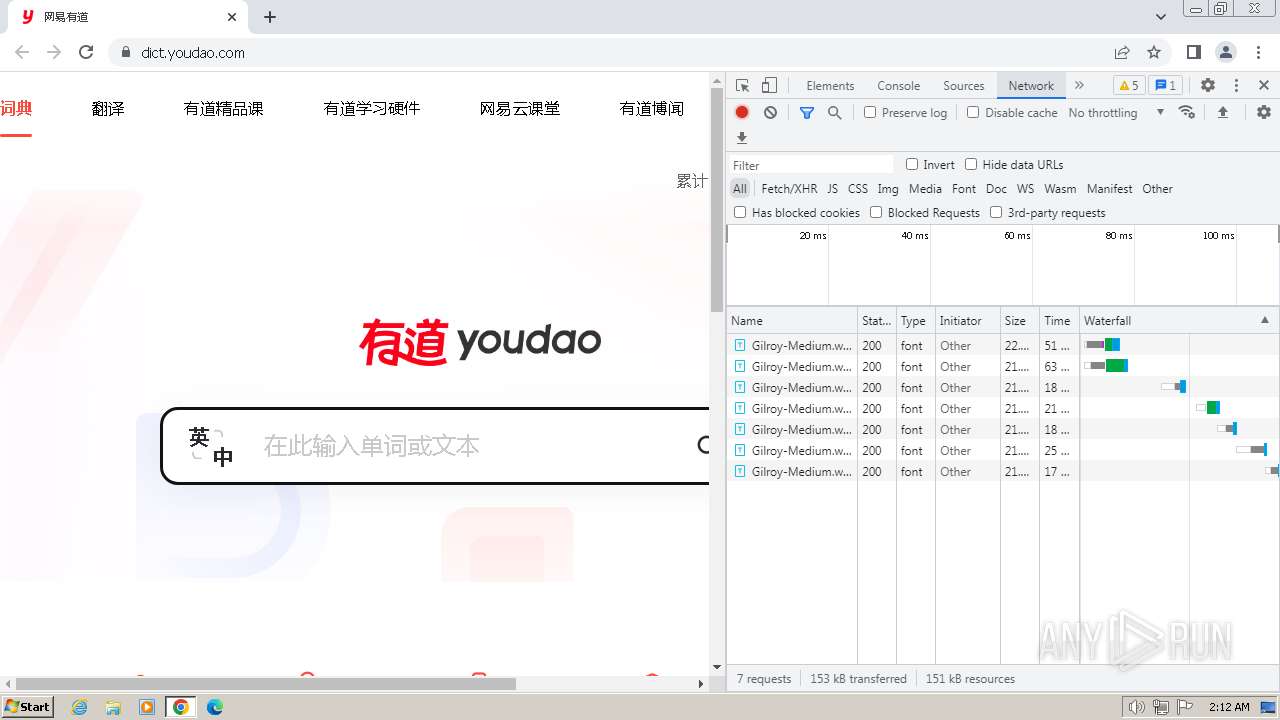Click the browser back arrow
This screenshot has height=720, width=1280.
pos(22,52)
